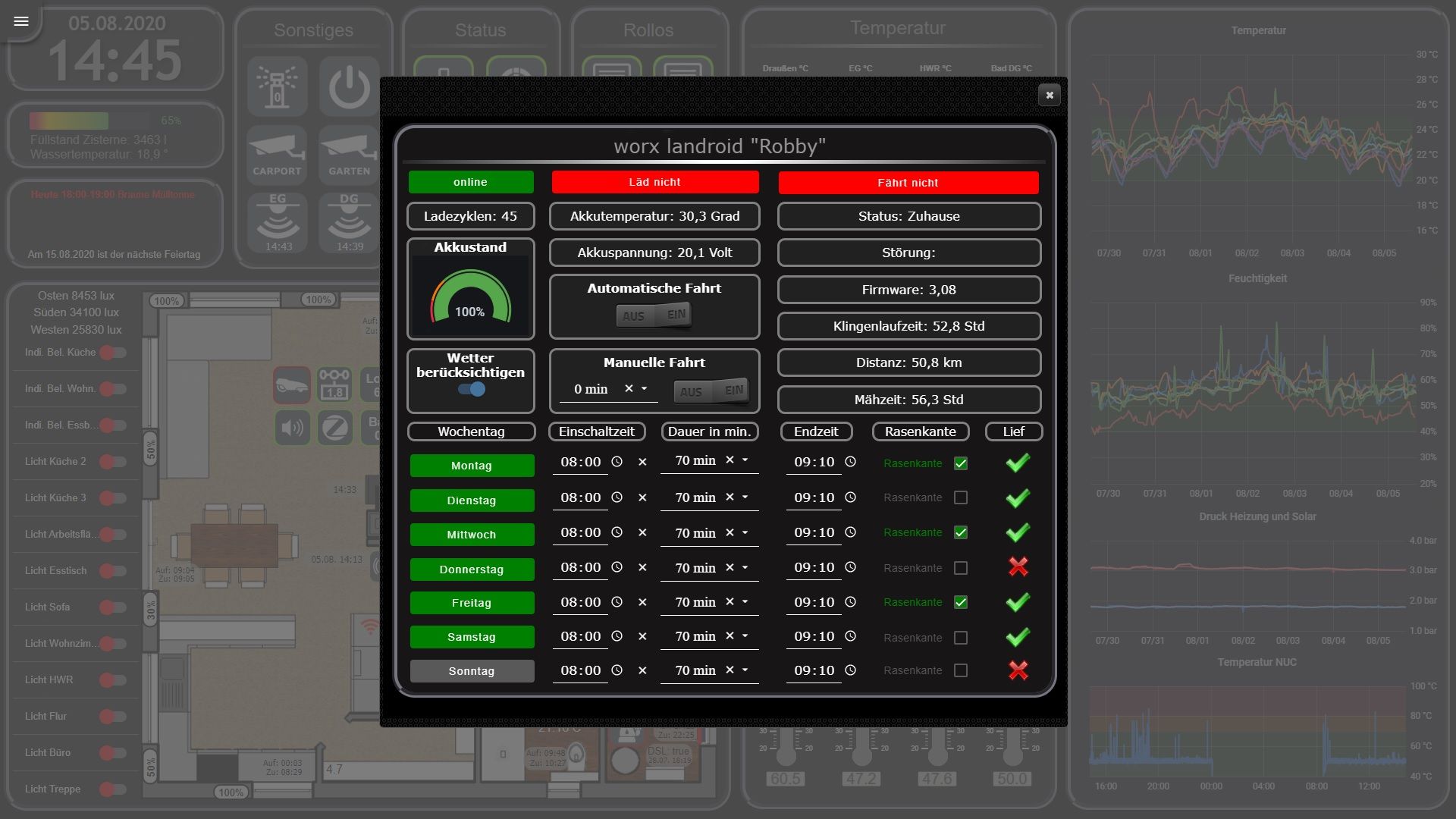Click the Sonntag end time field 09:10
The width and height of the screenshot is (1456, 819).
pos(814,670)
